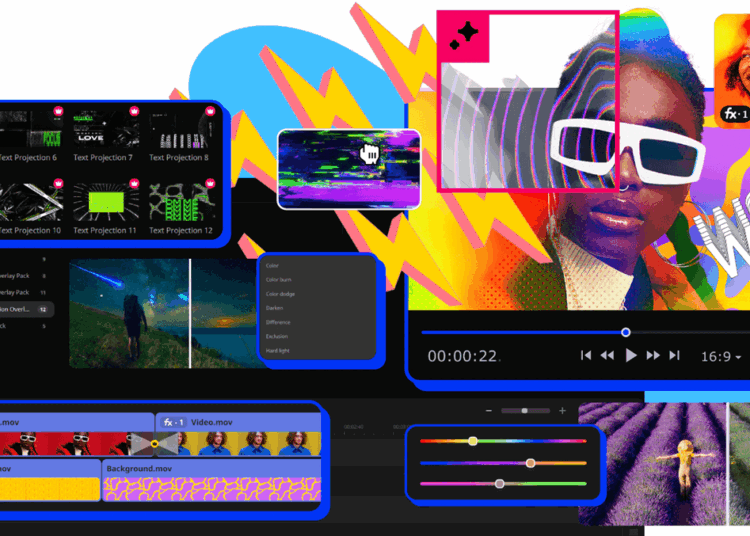The image size is (750, 536).
Task: Click the timeline zoom slider handle
Action: coord(525,411)
